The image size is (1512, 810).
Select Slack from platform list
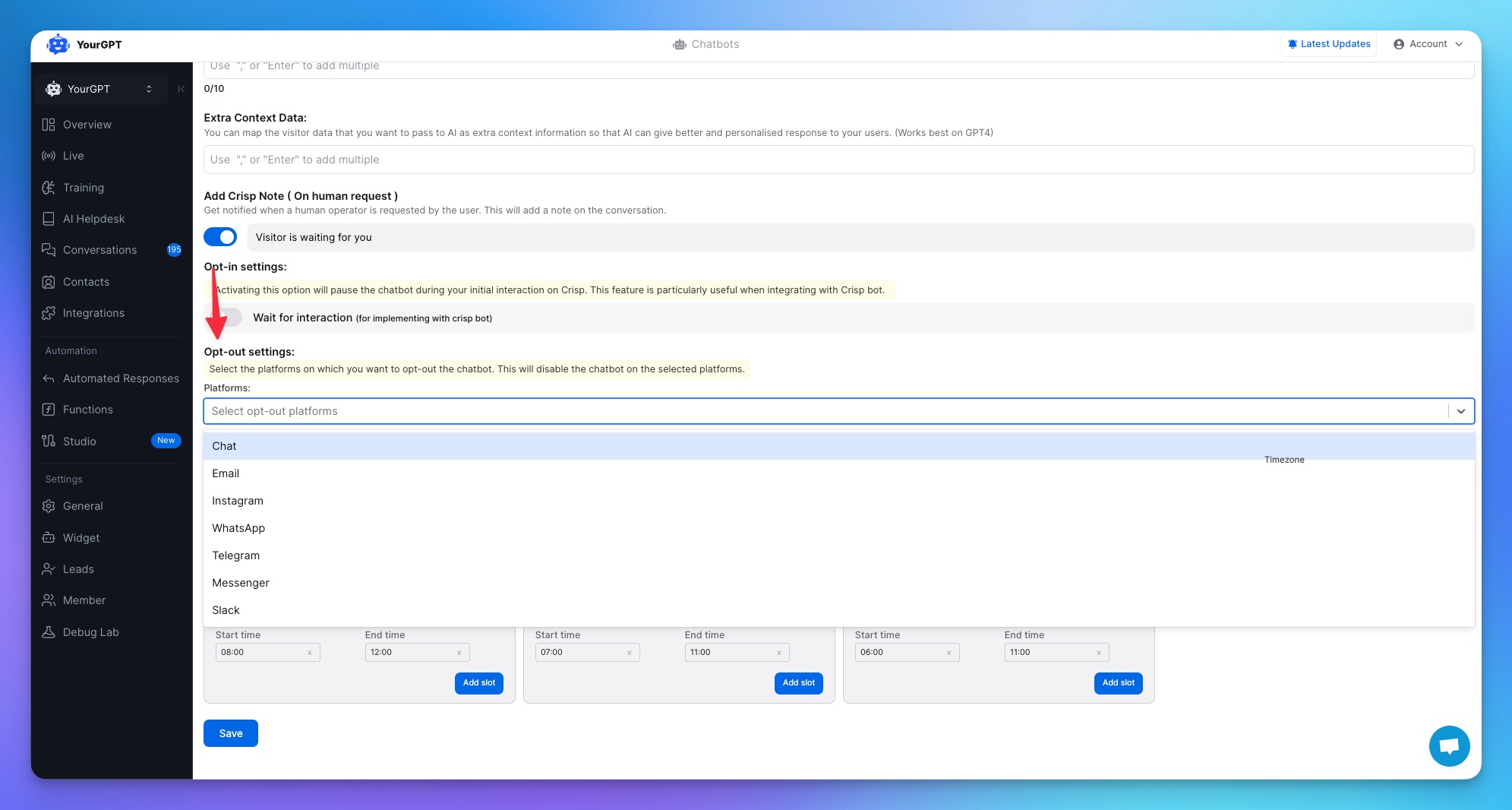coord(839,610)
